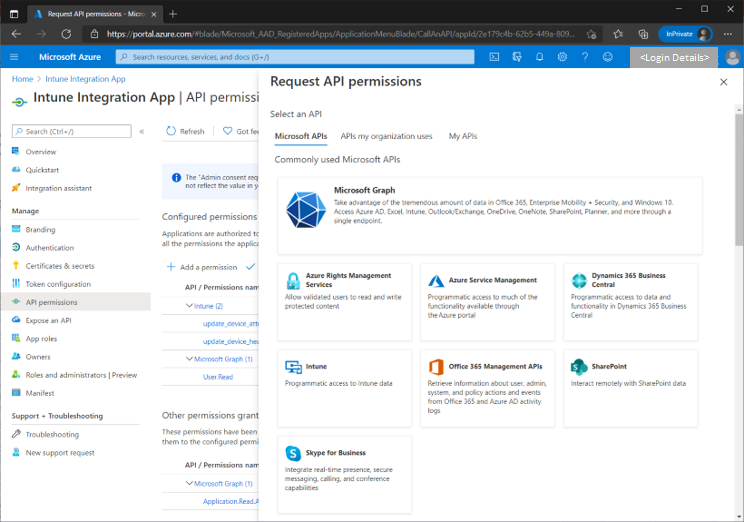Open the notifications bell icon
This screenshot has width=744, height=522.
tap(539, 57)
